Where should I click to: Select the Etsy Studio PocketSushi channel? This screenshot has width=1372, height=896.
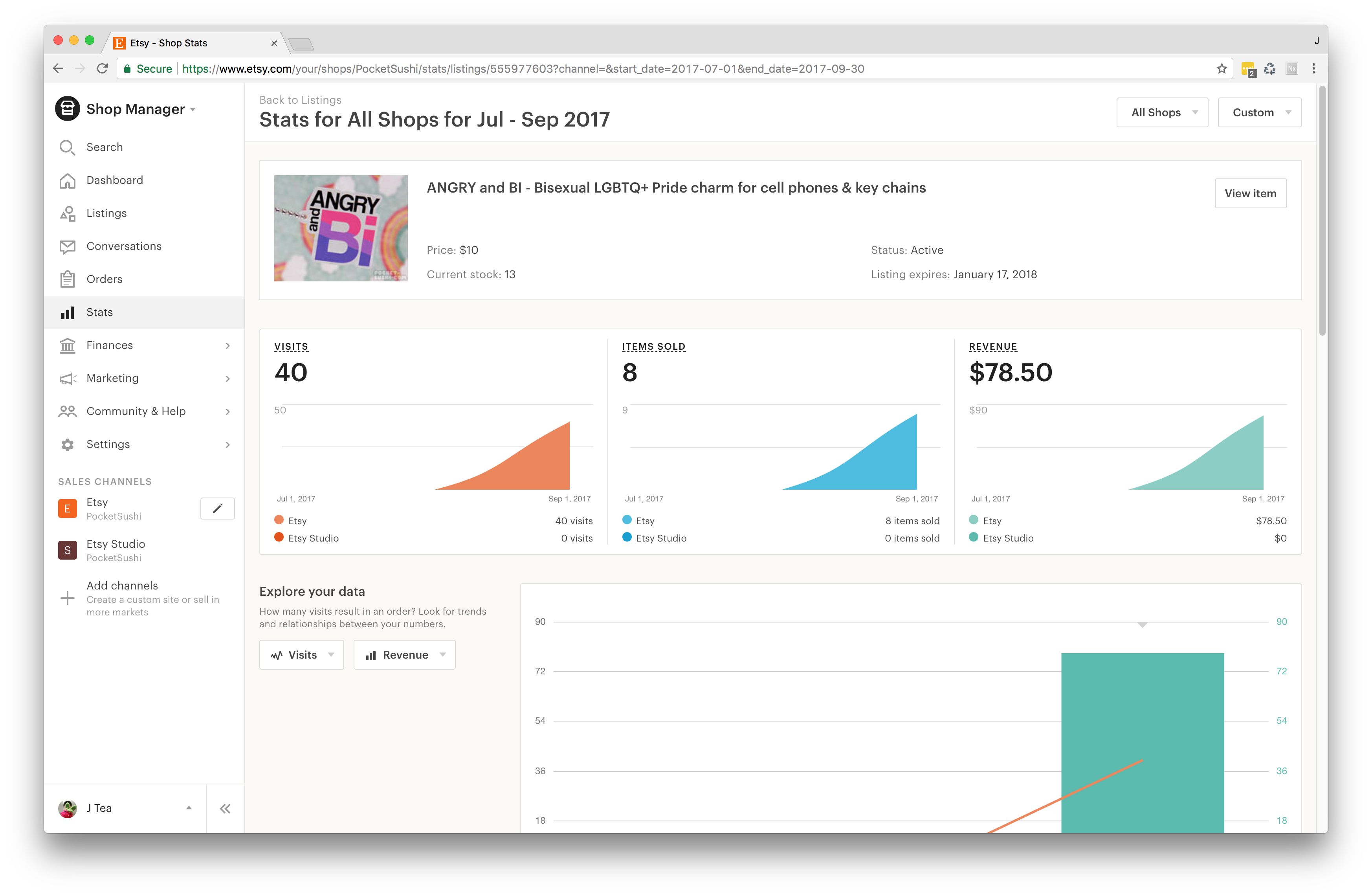(x=144, y=550)
